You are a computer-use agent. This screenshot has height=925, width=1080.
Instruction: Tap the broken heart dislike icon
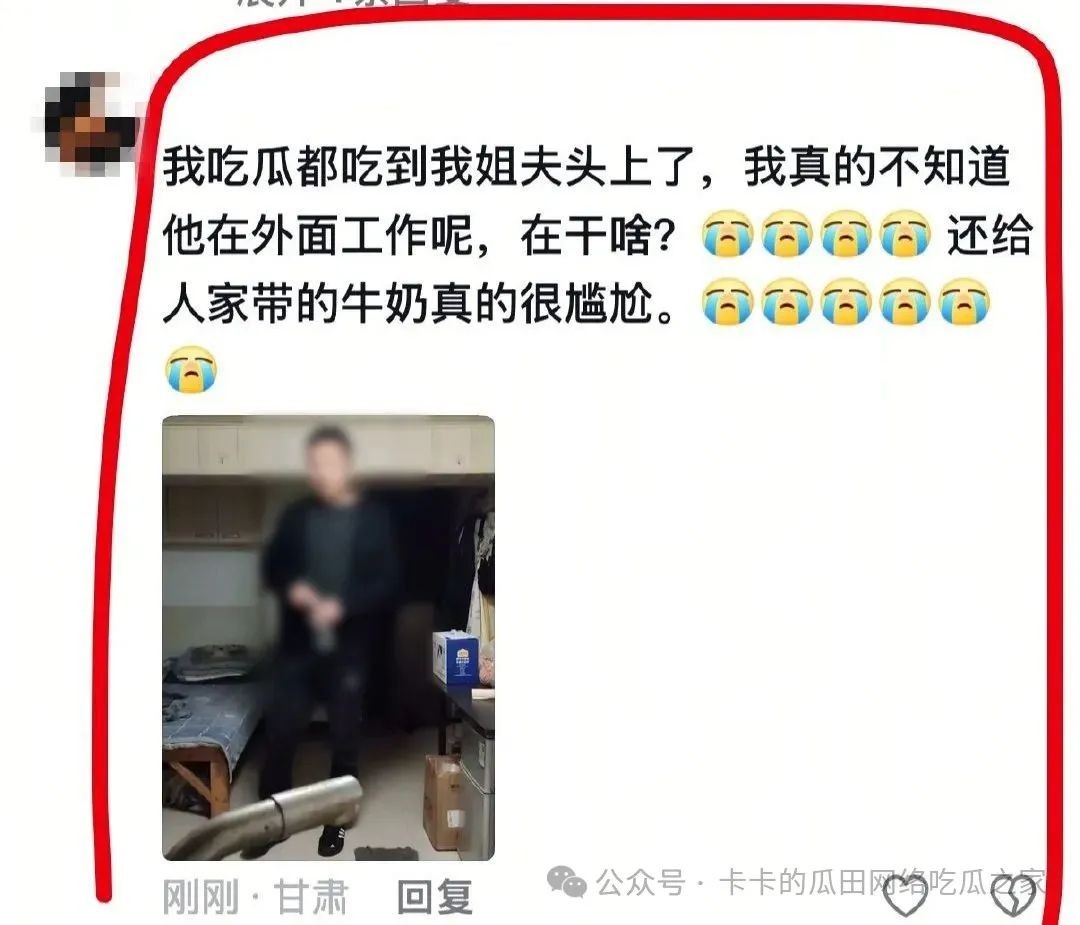click(1013, 899)
